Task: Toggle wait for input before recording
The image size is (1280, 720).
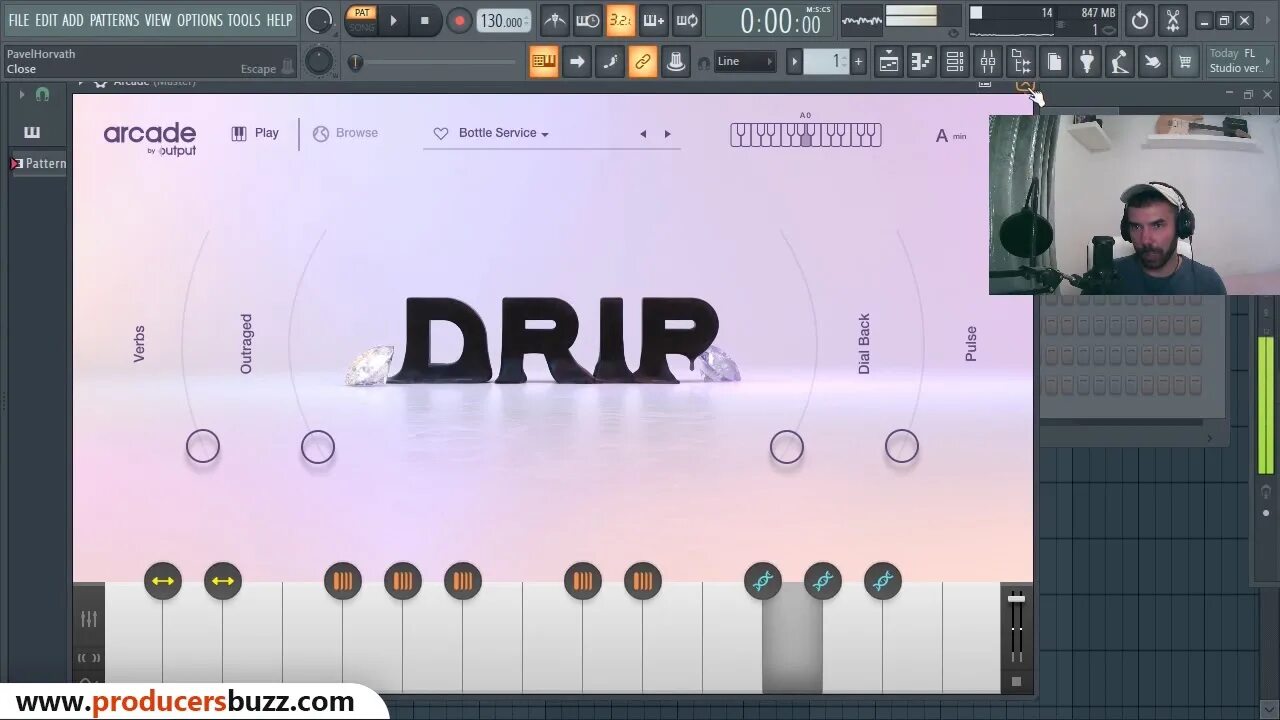Action: (588, 20)
